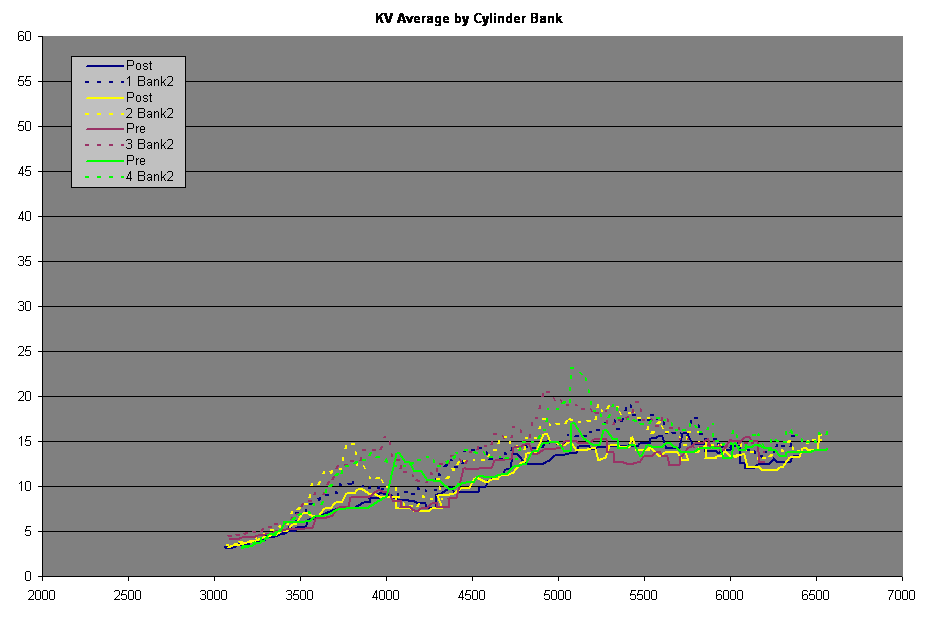This screenshot has height=624, width=938.
Task: Click the x-axis label 6000
Action: point(730,595)
